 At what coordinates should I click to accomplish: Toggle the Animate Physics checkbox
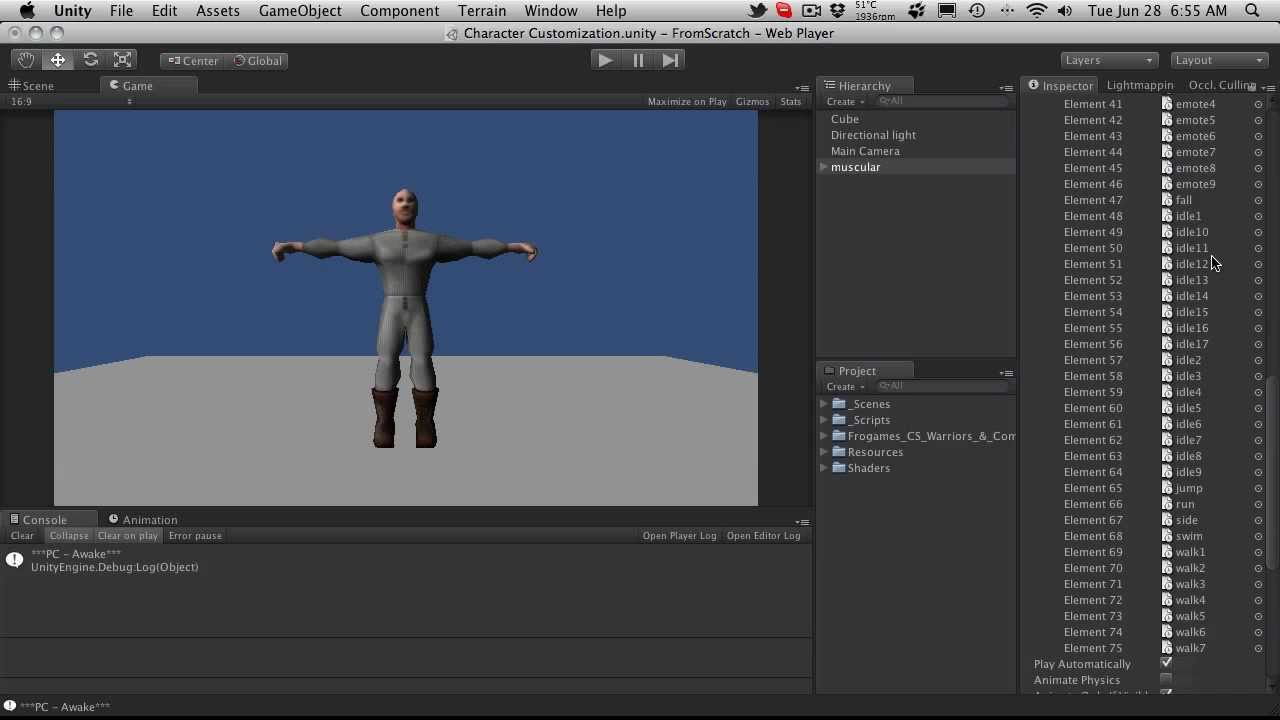click(x=1166, y=679)
